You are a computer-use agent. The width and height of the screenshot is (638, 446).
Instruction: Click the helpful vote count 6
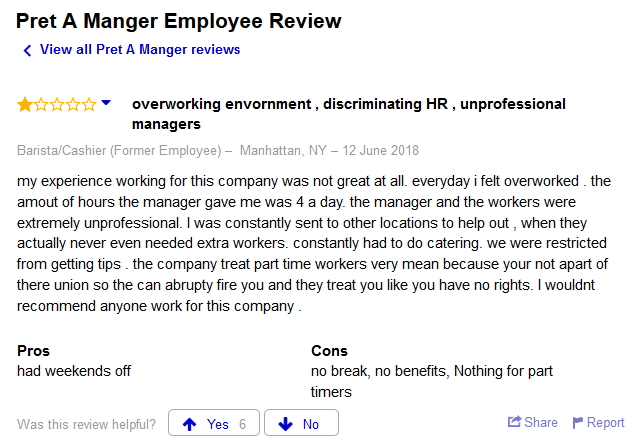pos(242,424)
